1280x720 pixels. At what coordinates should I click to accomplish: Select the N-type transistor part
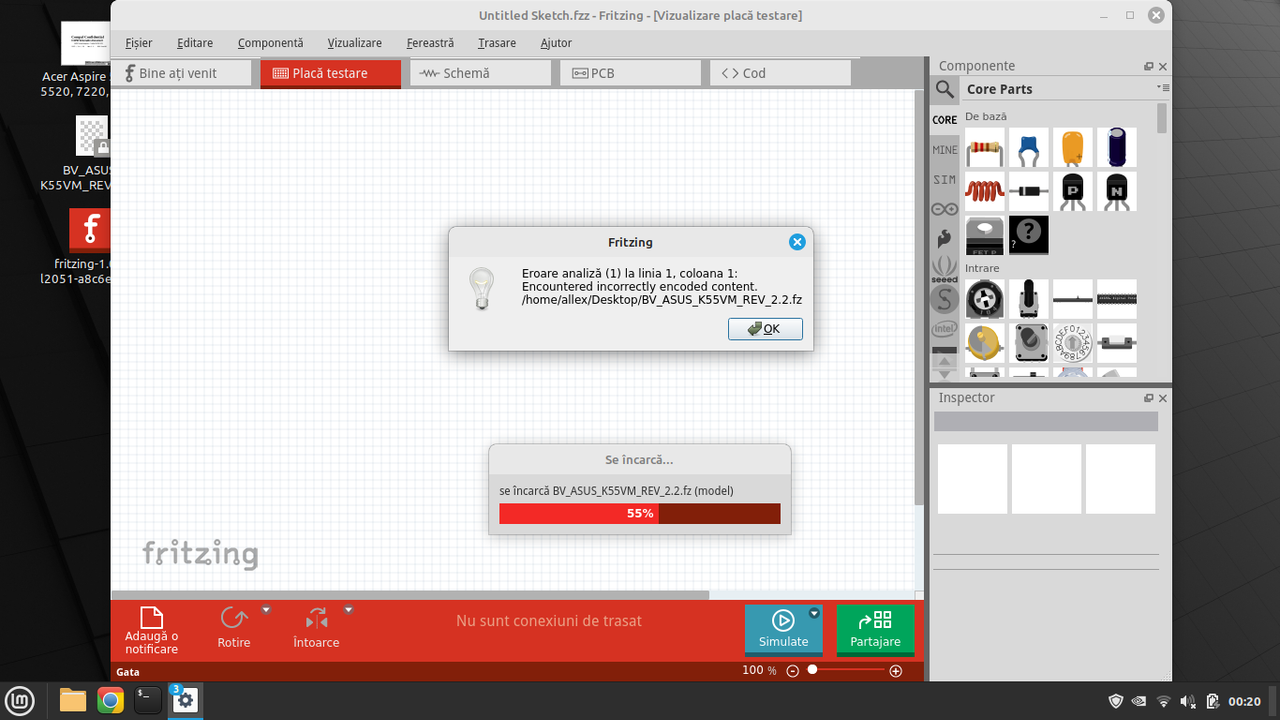(x=1117, y=191)
